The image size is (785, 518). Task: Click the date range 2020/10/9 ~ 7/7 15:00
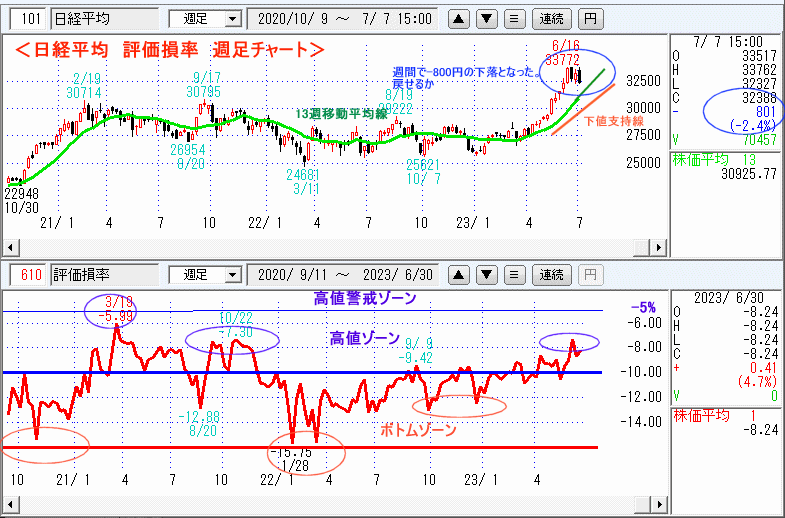pyautogui.click(x=343, y=19)
